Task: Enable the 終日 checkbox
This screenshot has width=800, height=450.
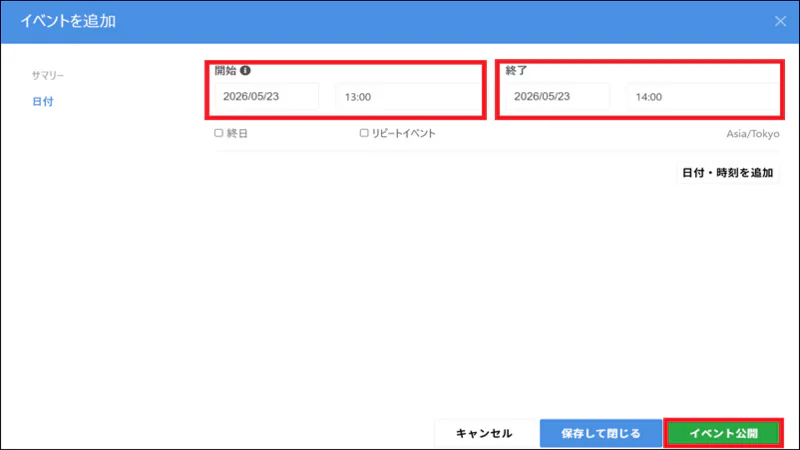Action: click(218, 133)
